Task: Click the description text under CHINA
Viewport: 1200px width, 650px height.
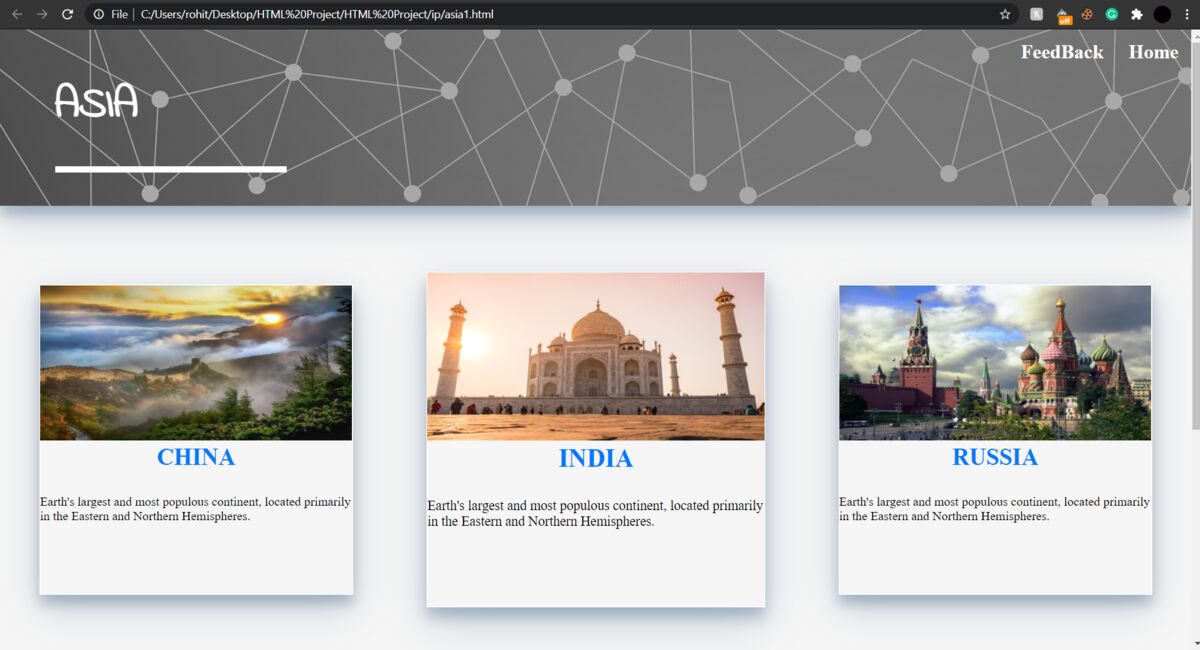Action: pos(196,509)
